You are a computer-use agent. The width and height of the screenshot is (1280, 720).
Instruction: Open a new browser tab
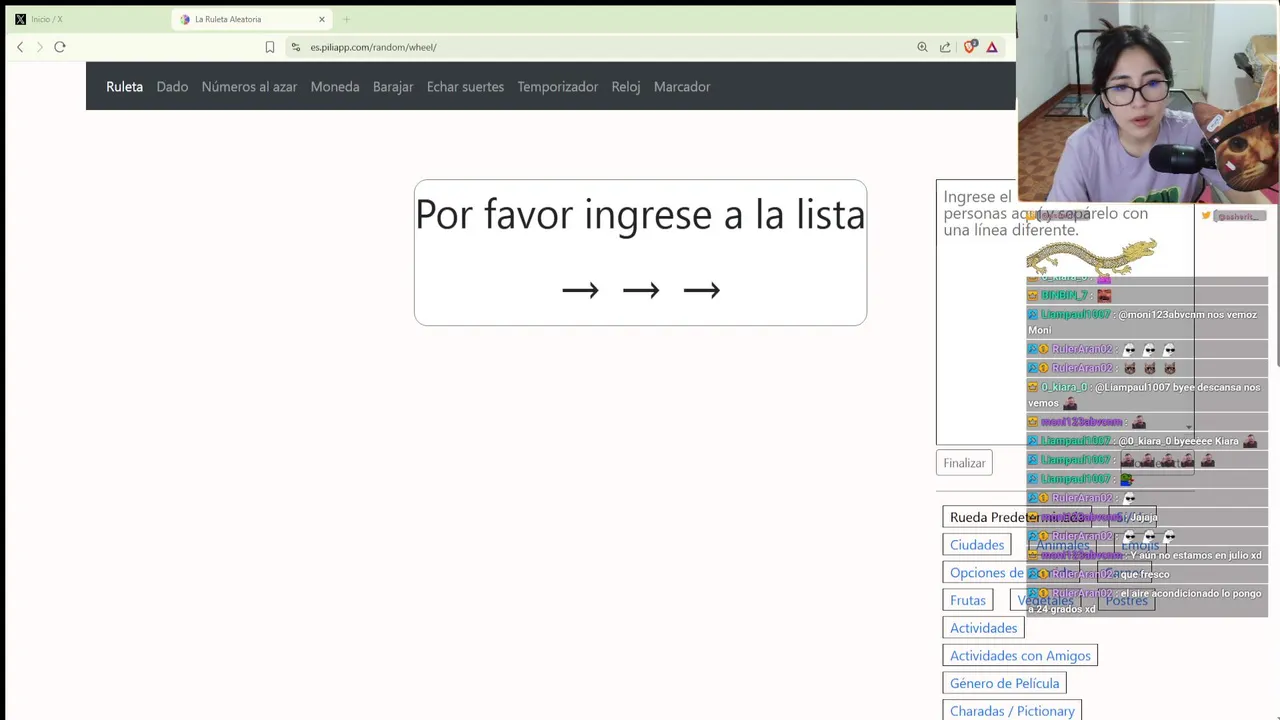[x=346, y=19]
